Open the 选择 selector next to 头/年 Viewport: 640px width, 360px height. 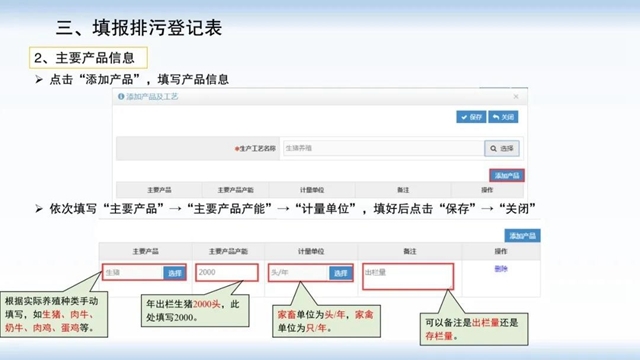point(340,273)
